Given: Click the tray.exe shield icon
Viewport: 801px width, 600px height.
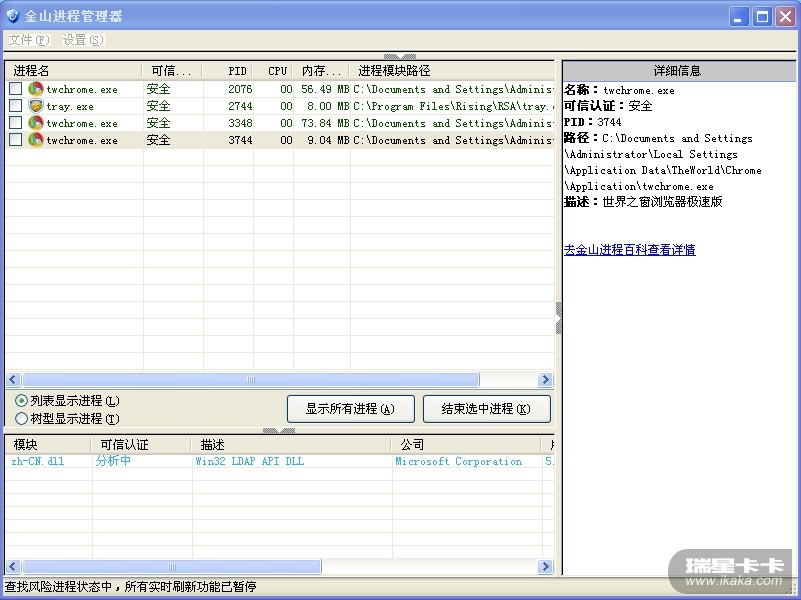Looking at the screenshot, I should [35, 106].
